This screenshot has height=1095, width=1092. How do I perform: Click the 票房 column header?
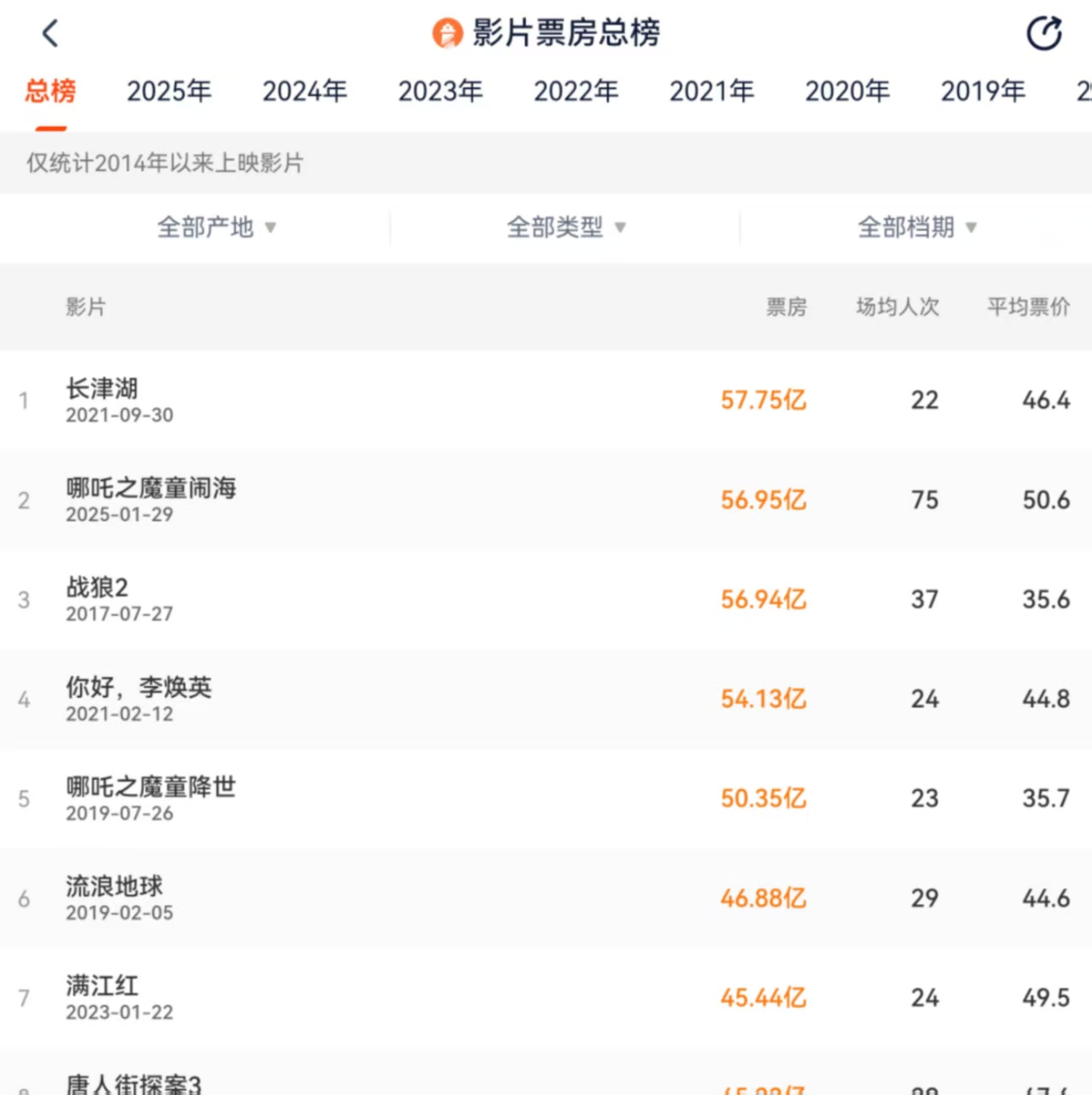pos(786,307)
